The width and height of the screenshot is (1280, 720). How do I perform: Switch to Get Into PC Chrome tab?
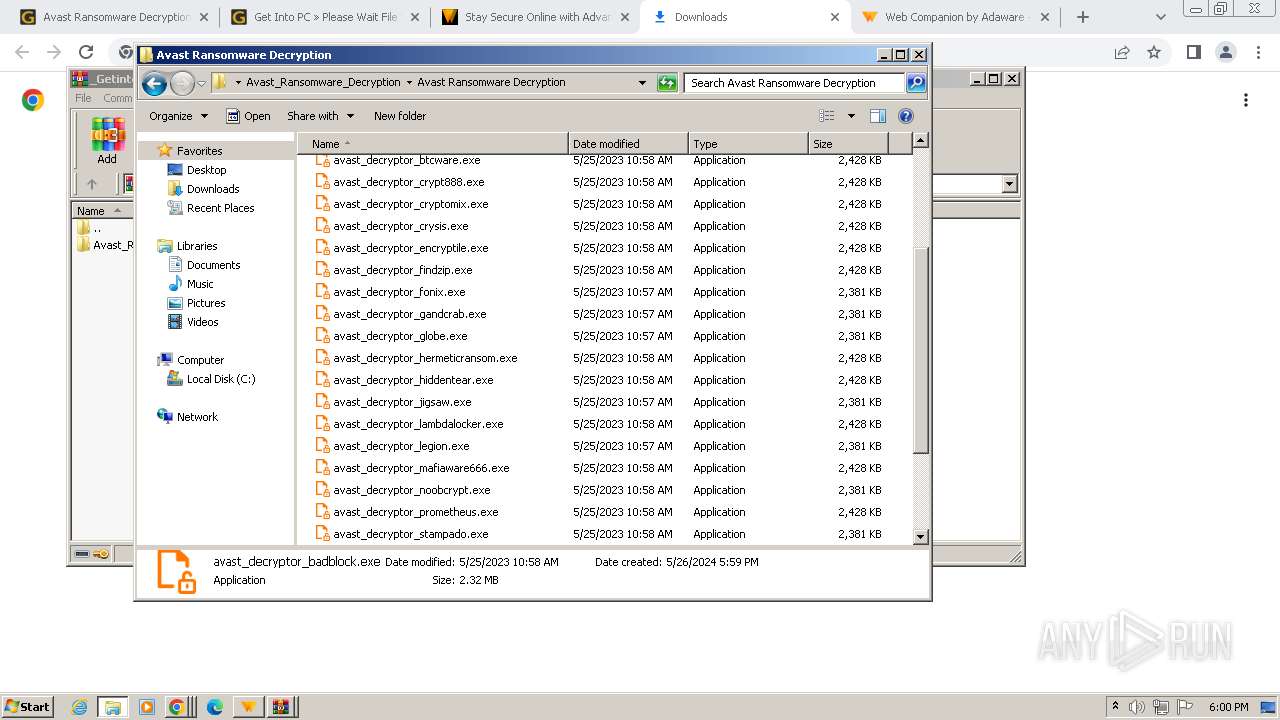pyautogui.click(x=325, y=17)
